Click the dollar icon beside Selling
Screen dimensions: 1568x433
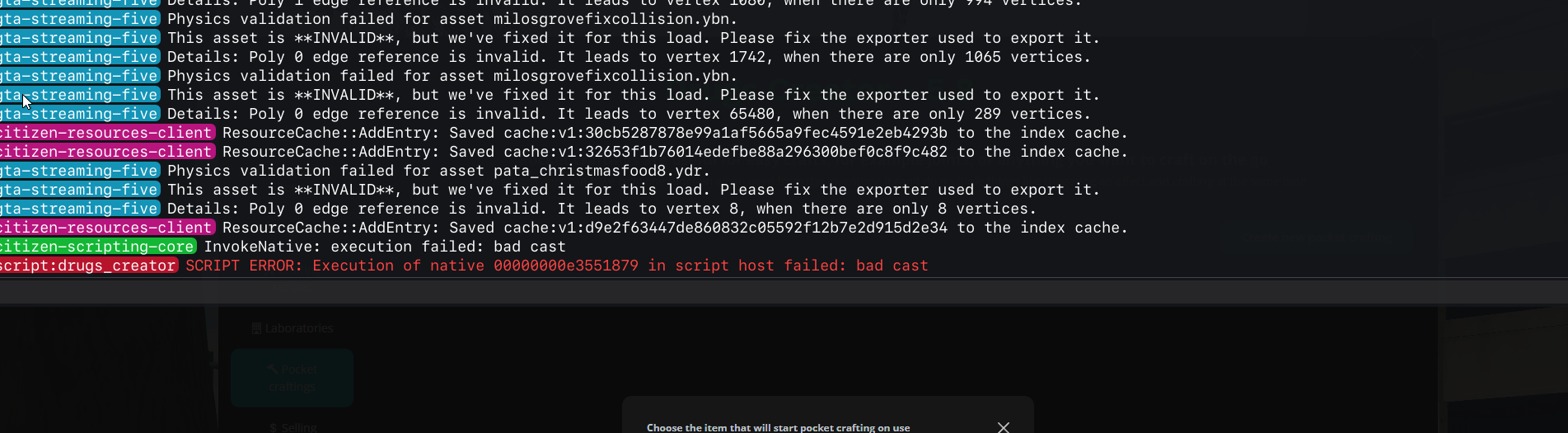point(274,427)
